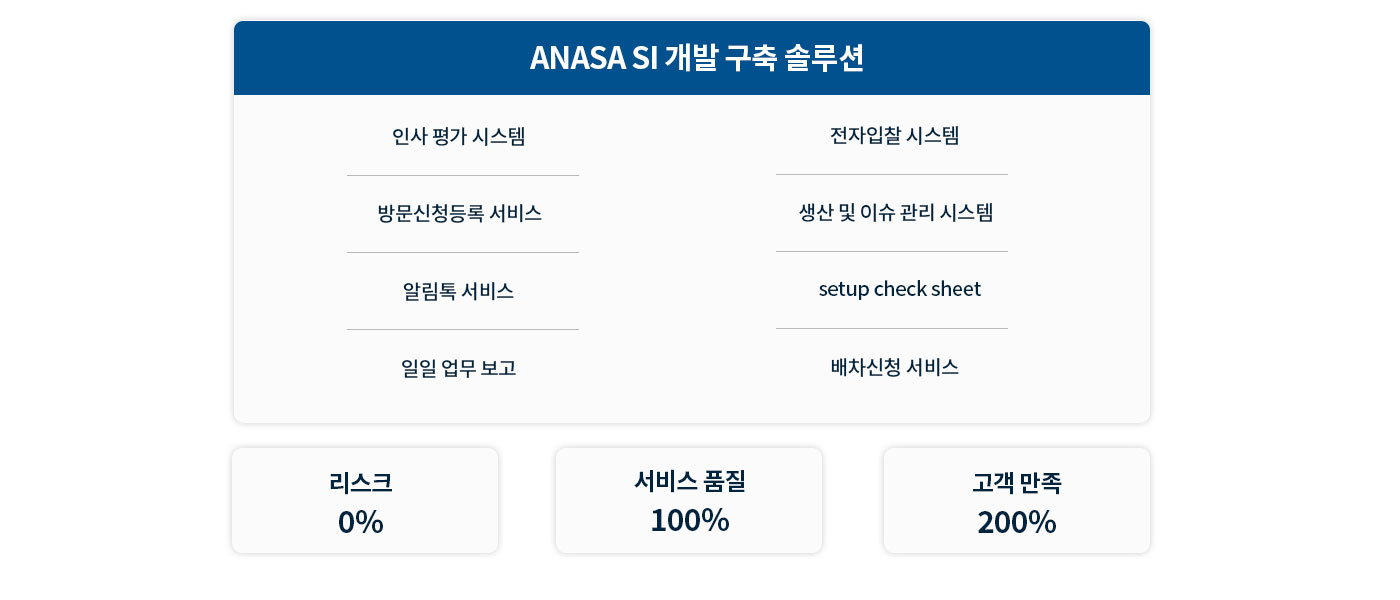Screen dimensions: 1400x600
Task: Click the 100% service quality value
Action: click(690, 520)
